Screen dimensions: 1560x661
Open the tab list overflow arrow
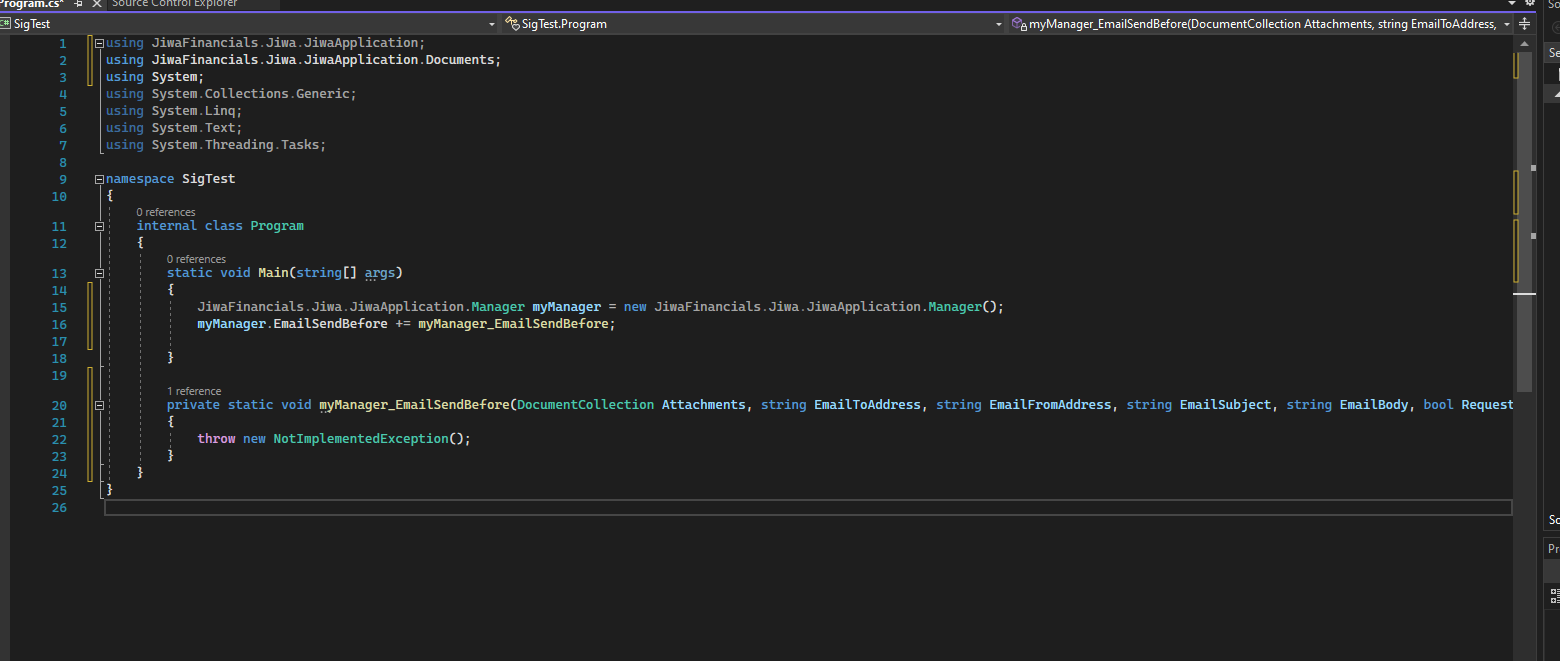1512,4
